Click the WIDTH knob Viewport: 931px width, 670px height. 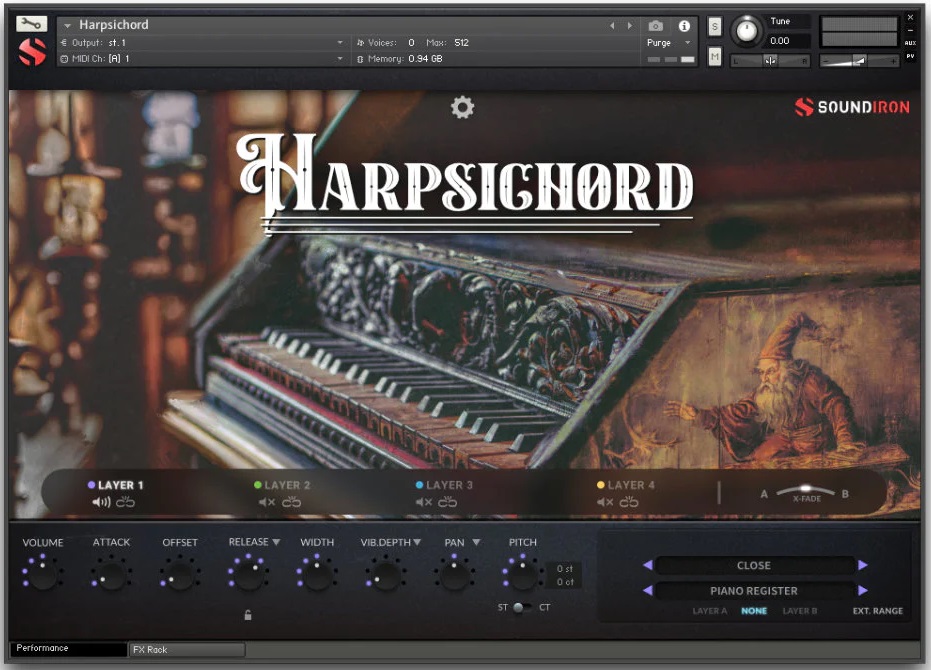tap(317, 574)
